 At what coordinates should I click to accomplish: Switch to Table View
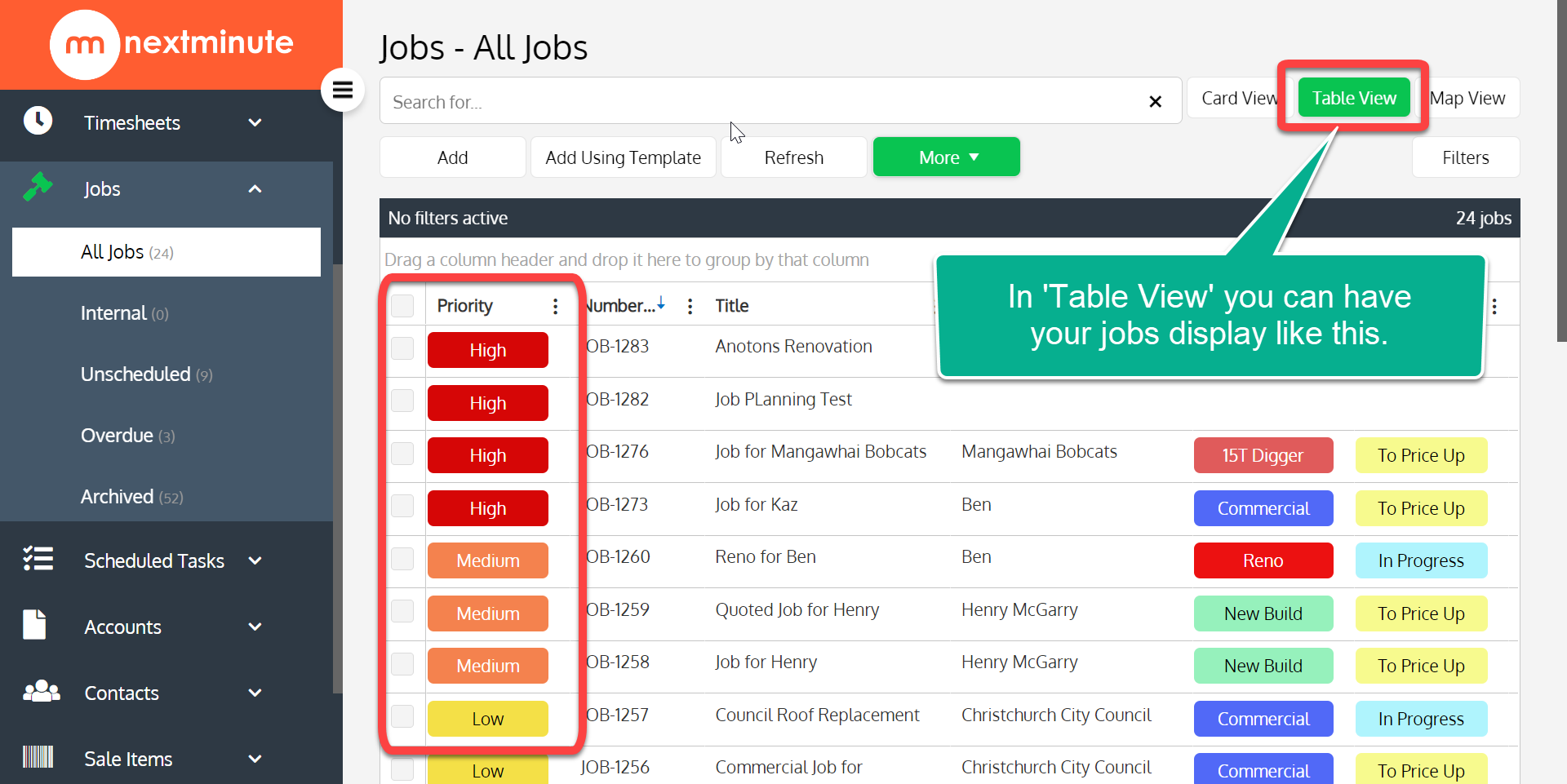1354,98
